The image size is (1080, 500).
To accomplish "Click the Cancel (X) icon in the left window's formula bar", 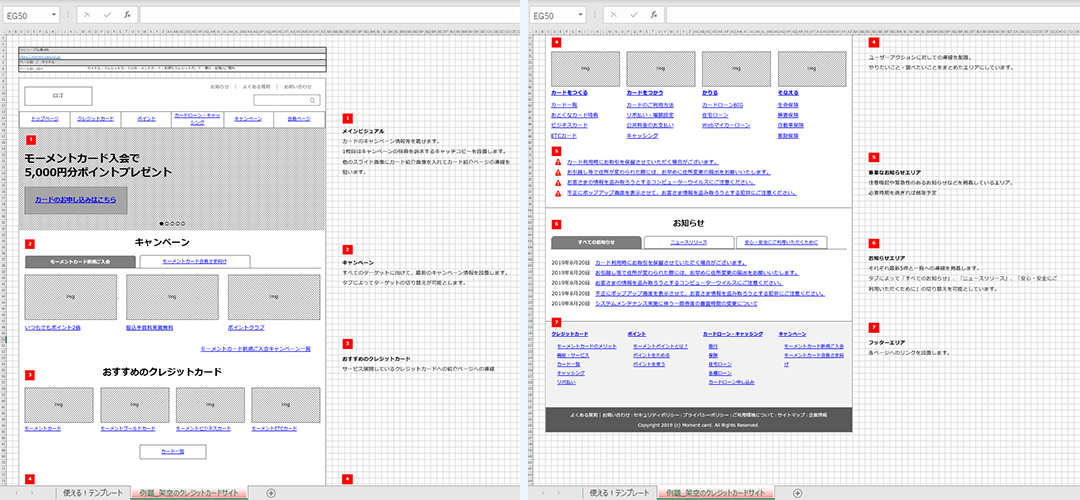I will click(x=87, y=16).
